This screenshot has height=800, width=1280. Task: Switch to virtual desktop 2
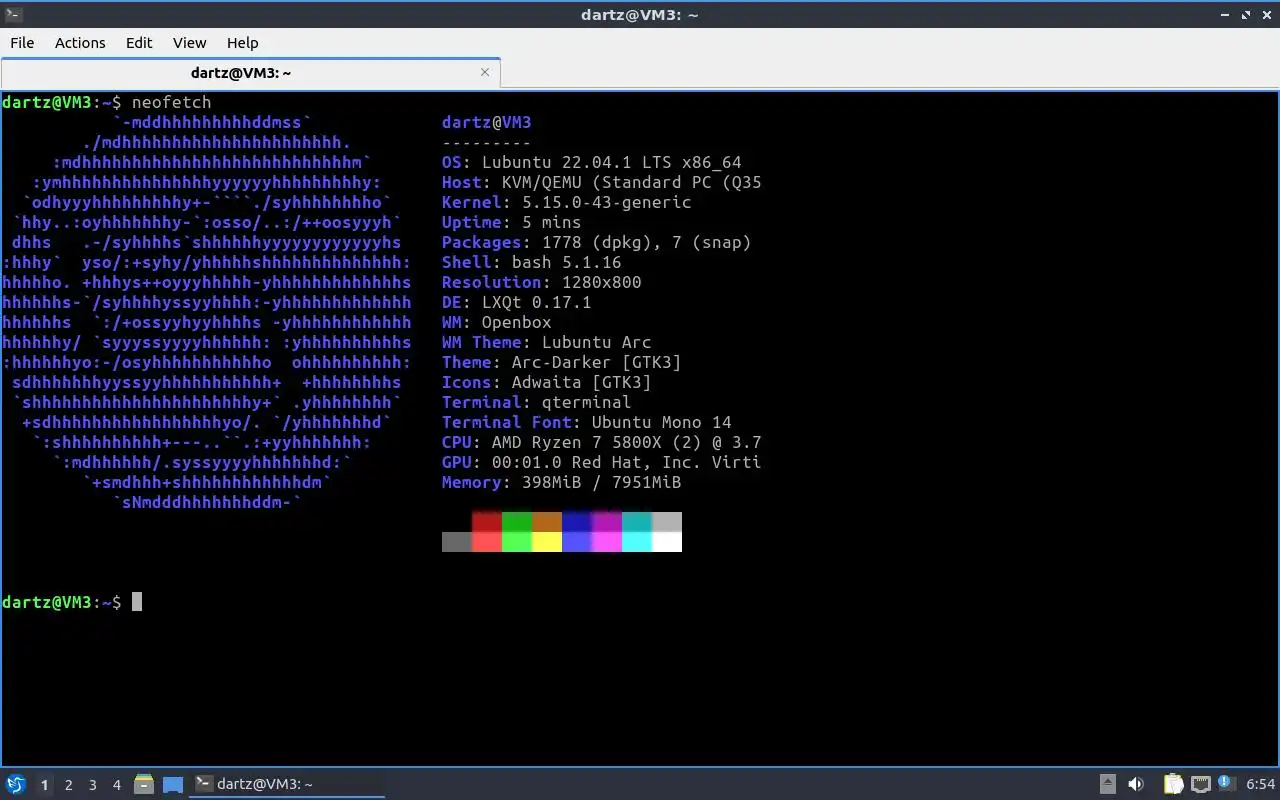tap(68, 785)
